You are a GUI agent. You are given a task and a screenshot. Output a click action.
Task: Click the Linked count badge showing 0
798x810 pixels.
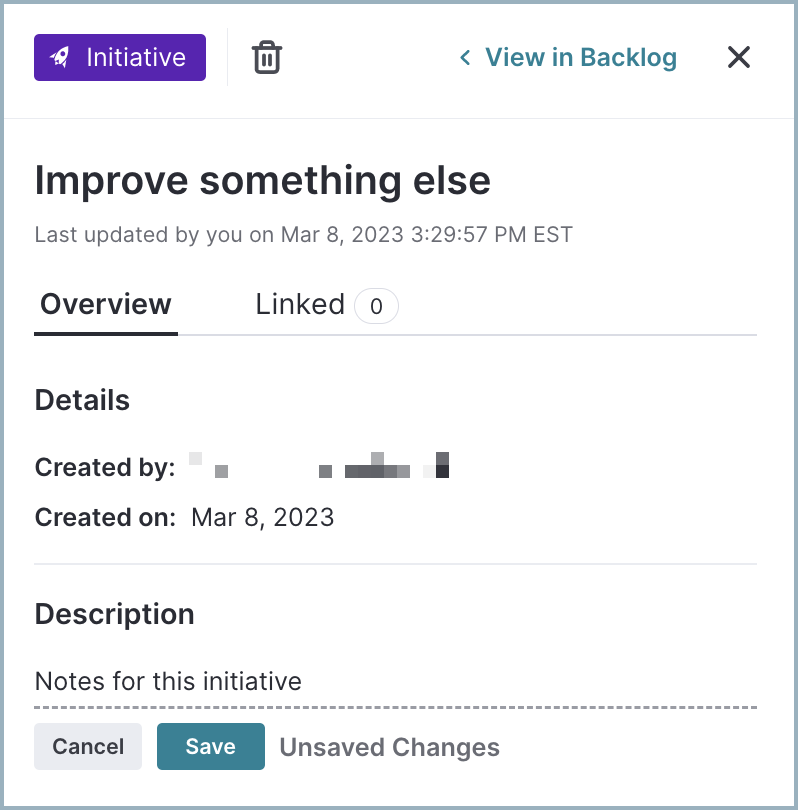[376, 306]
